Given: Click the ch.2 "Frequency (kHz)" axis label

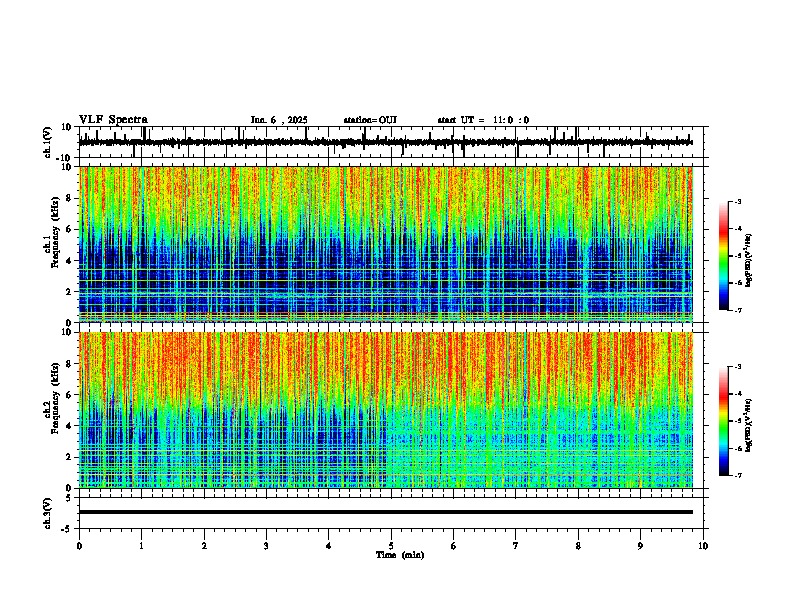Looking at the screenshot, I should [x=55, y=398].
